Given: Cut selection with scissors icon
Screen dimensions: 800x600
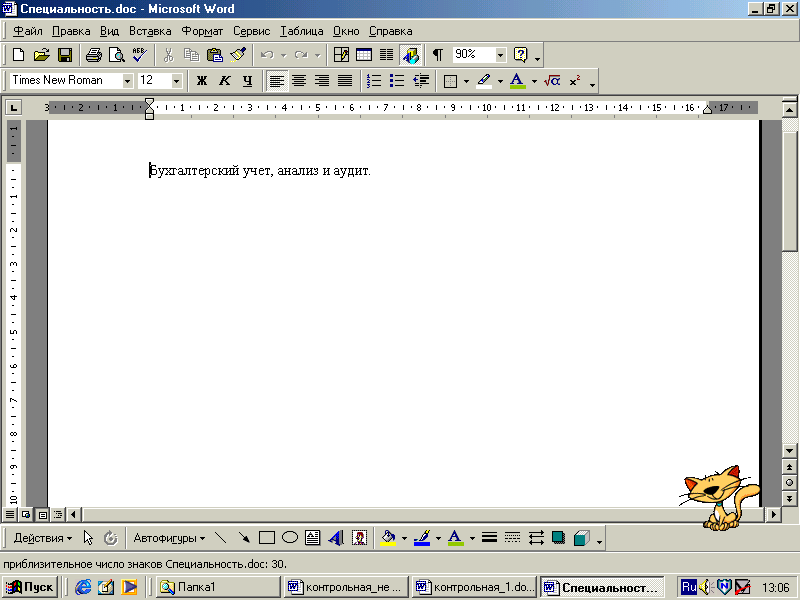Looking at the screenshot, I should (x=168, y=55).
